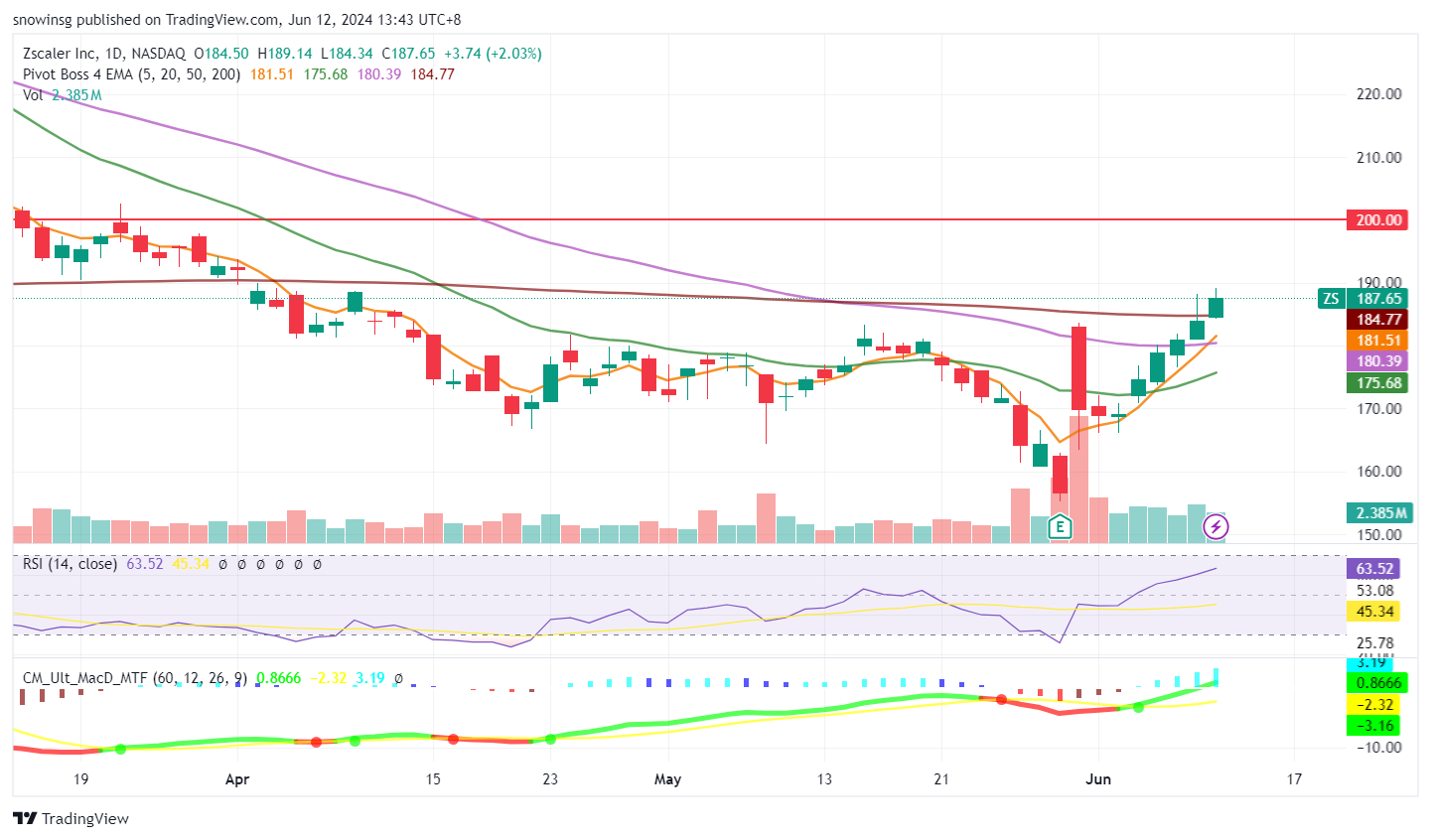Image resolution: width=1431 pixels, height=840 pixels.
Task: Click the '17' date on the time axis
Action: point(1294,779)
